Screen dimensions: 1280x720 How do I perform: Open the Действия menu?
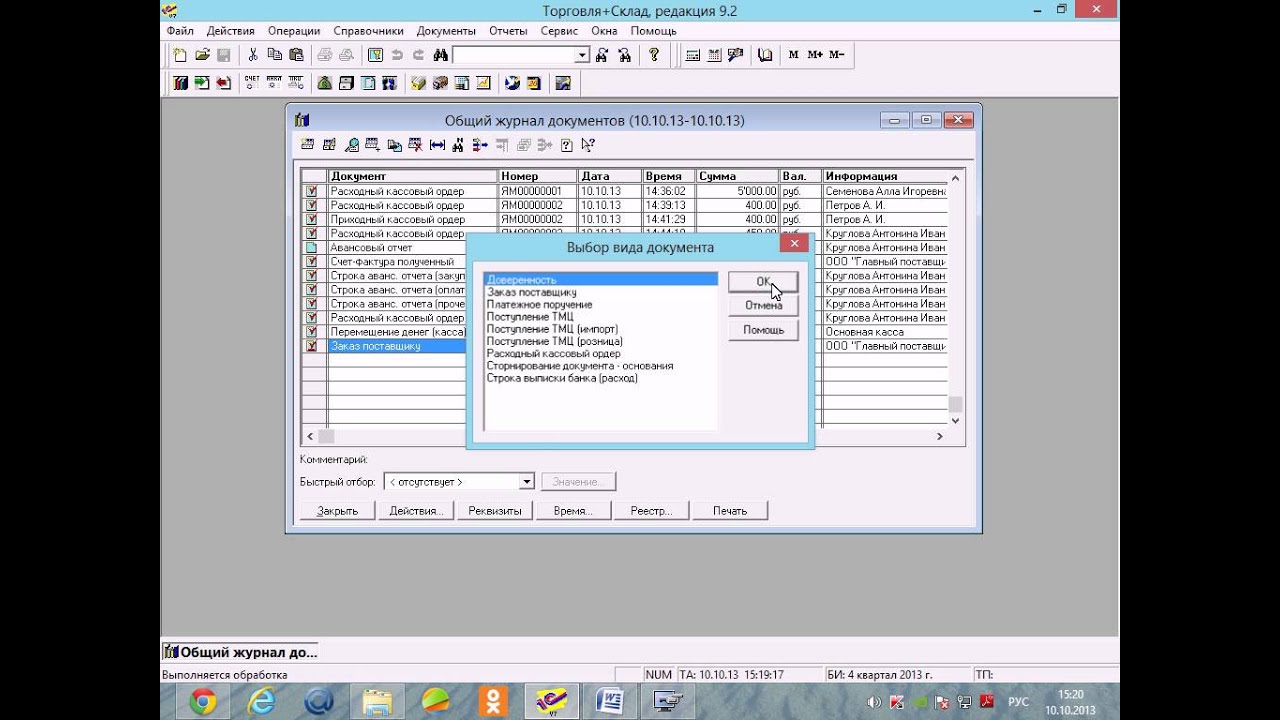tap(231, 31)
